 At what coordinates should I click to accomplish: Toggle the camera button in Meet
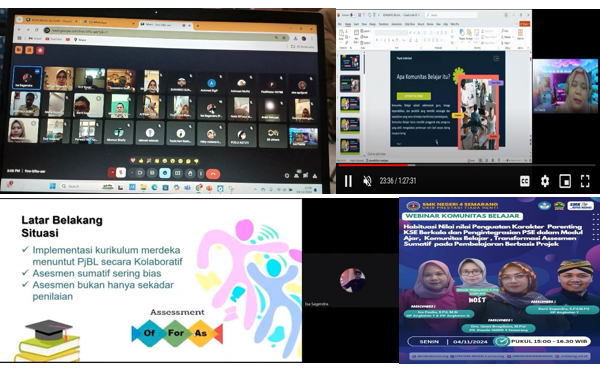[140, 173]
